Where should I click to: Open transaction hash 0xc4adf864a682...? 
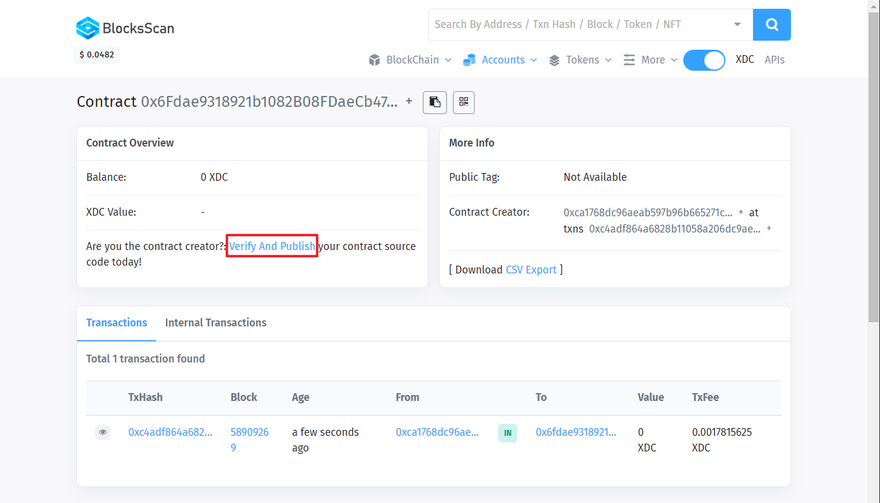pyautogui.click(x=170, y=433)
